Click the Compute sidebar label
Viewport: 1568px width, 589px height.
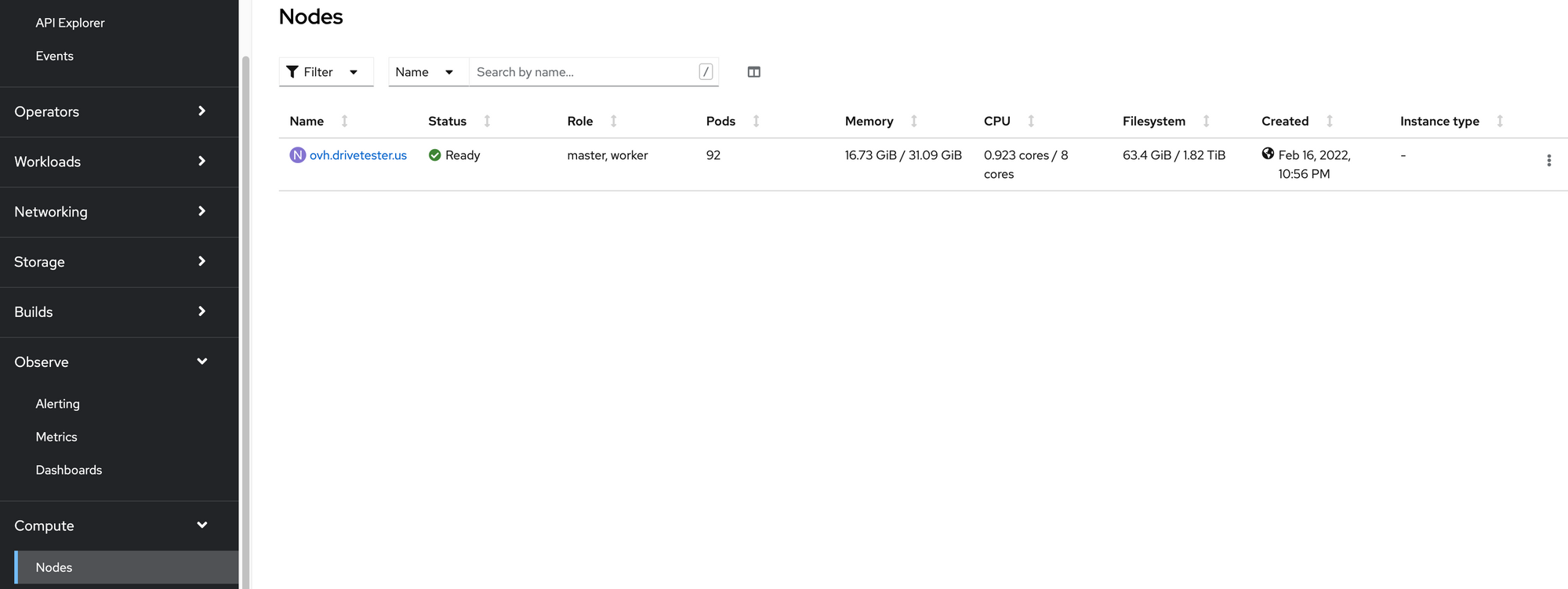(x=44, y=525)
